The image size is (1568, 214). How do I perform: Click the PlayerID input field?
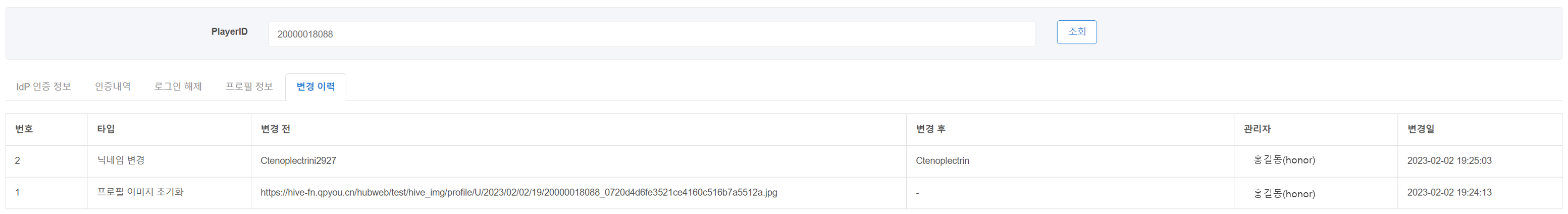(651, 34)
